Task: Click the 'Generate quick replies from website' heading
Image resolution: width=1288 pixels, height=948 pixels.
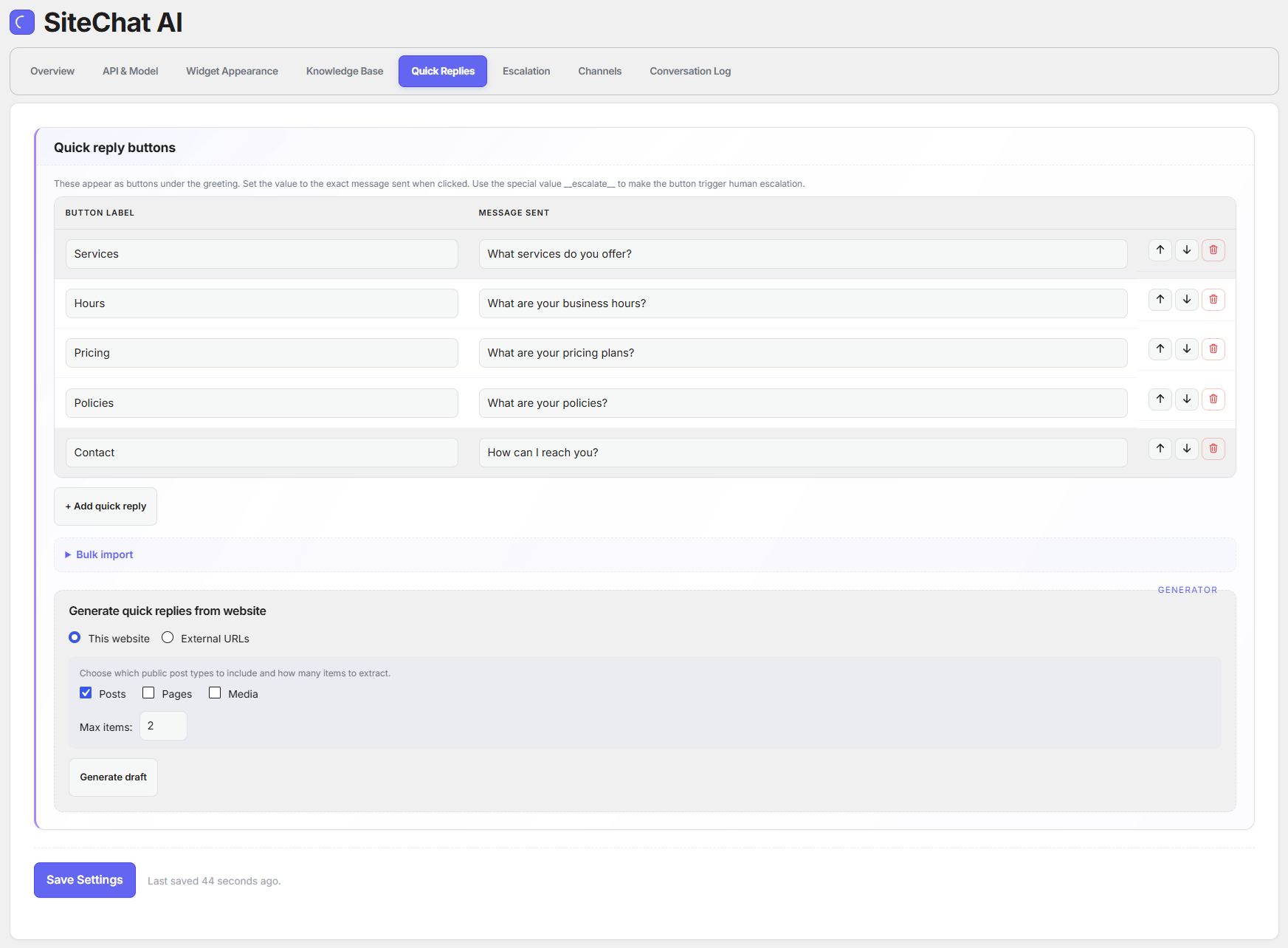Action: [x=168, y=611]
